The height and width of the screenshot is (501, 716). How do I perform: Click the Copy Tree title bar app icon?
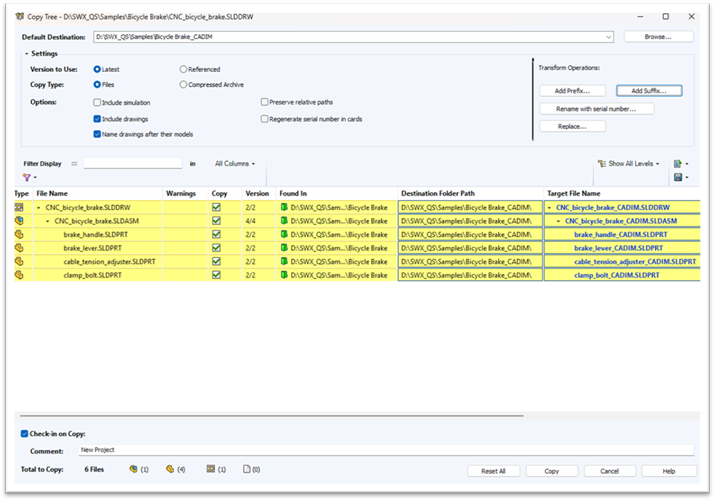[19, 16]
